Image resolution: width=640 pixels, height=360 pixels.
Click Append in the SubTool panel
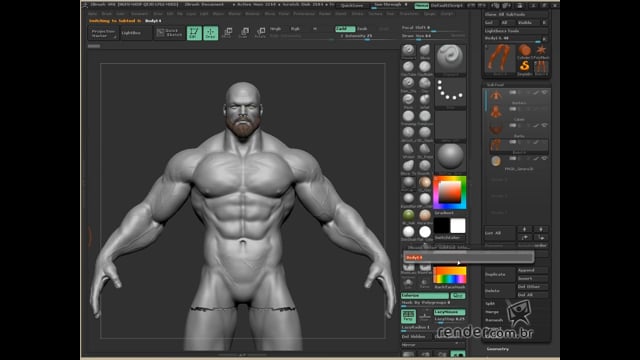[533, 270]
